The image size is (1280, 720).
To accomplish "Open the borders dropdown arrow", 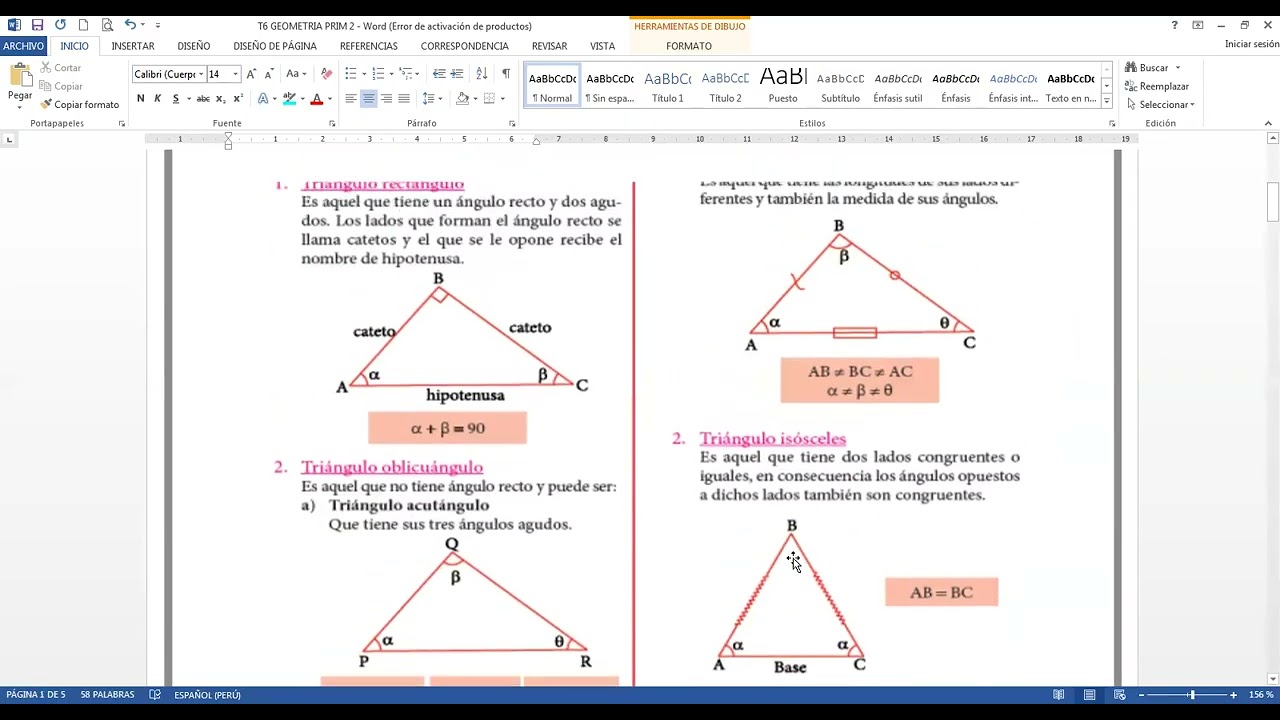I will tap(502, 99).
